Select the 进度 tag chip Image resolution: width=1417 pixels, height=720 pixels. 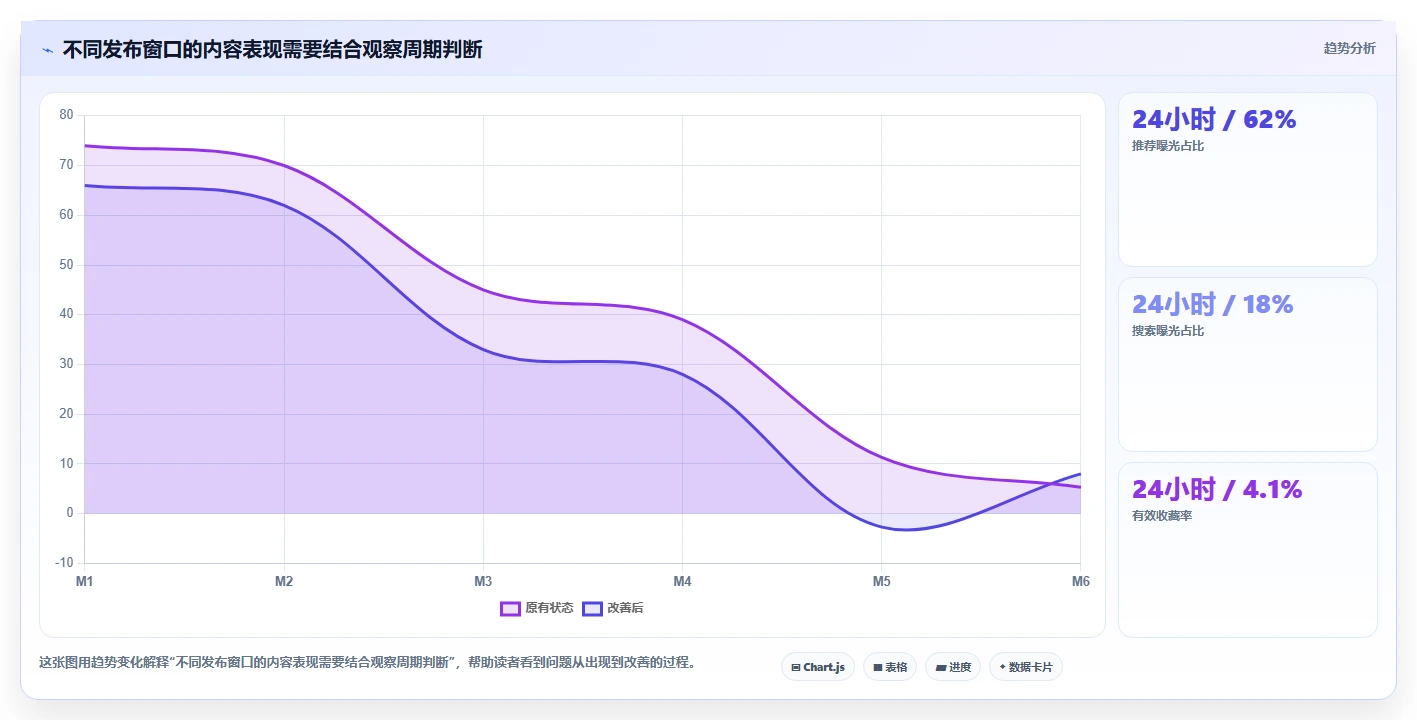coord(952,667)
